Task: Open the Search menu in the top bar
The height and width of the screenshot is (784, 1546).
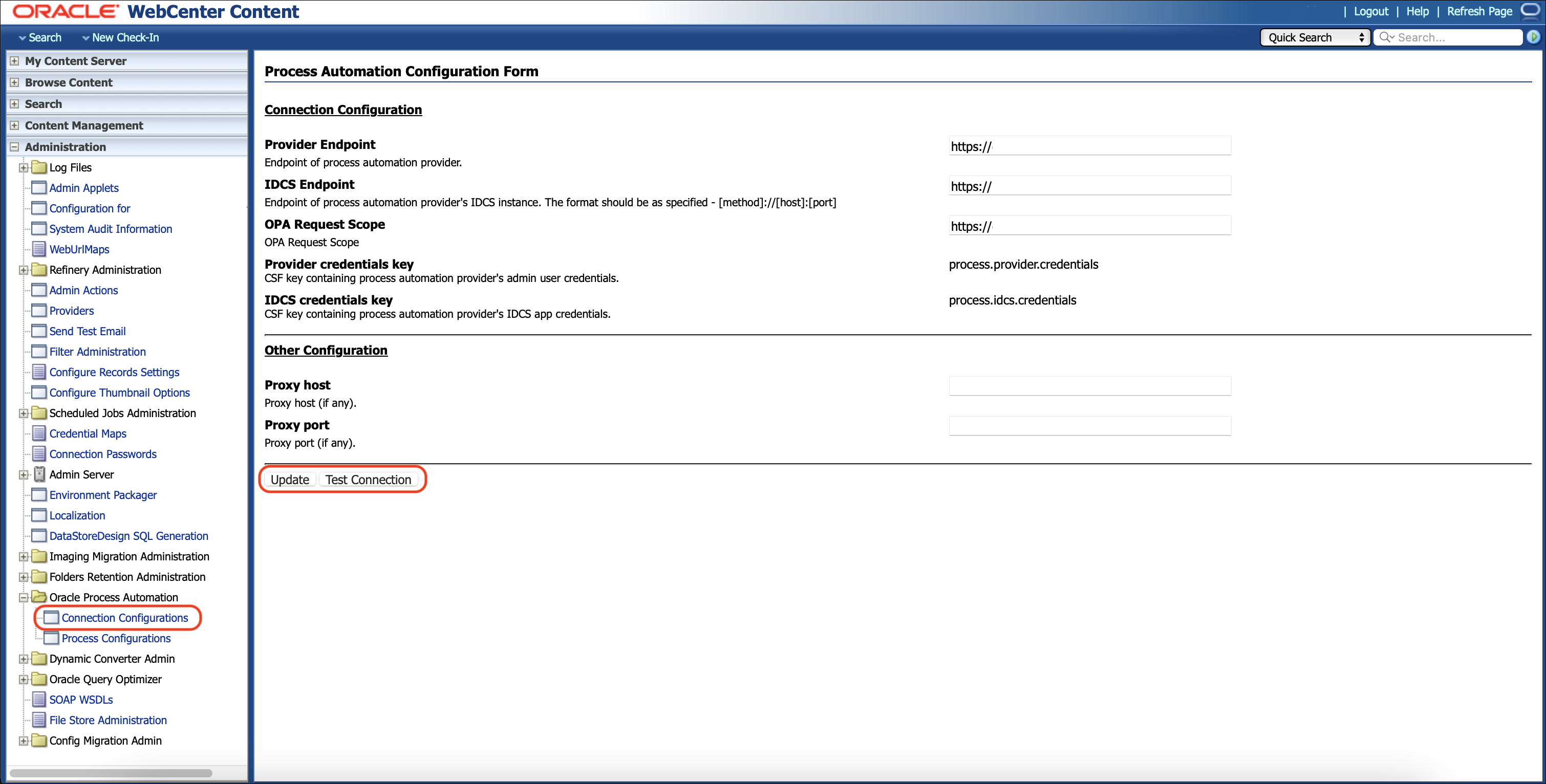Action: pos(39,37)
